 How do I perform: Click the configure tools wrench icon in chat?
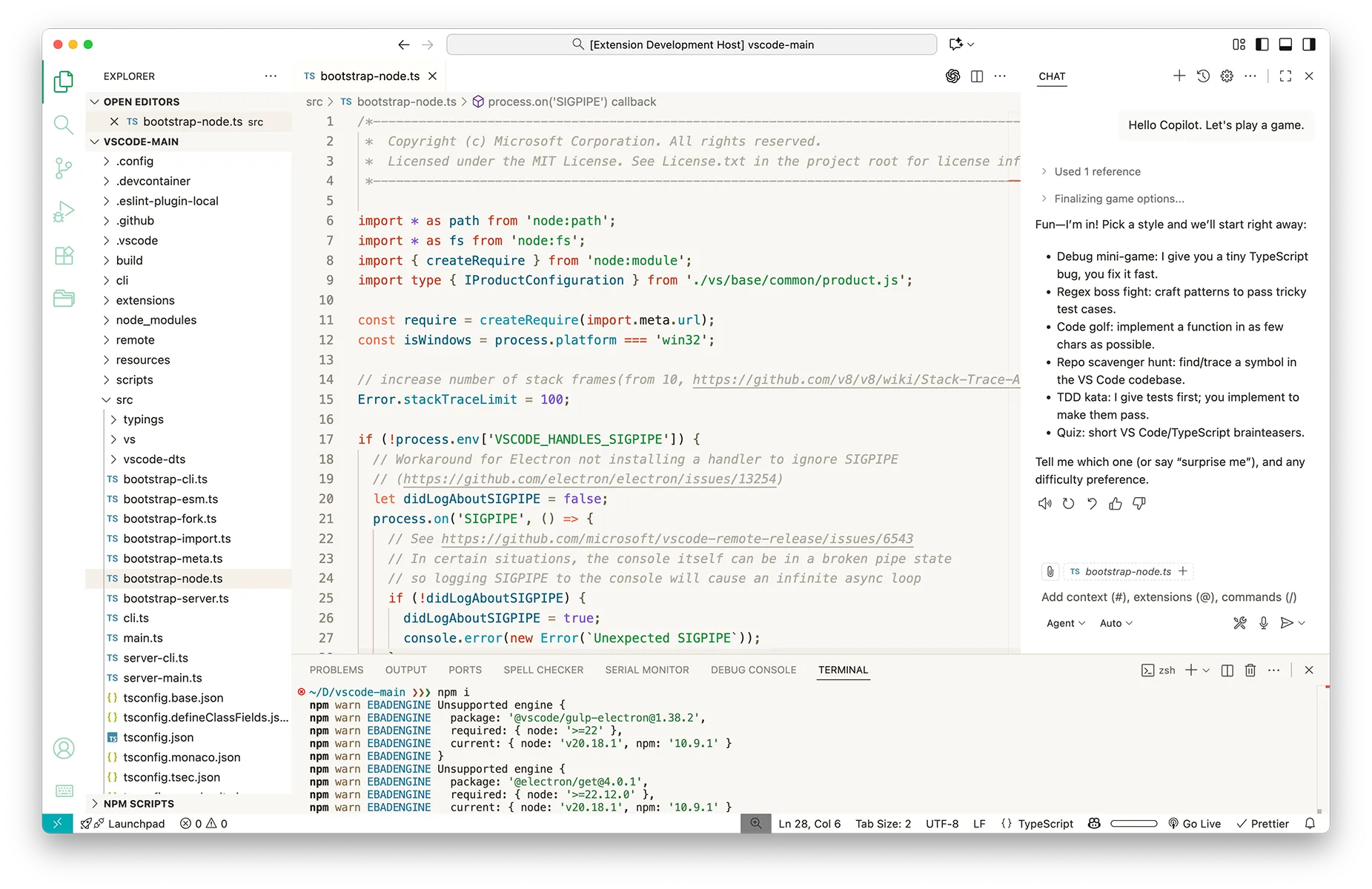1239,623
